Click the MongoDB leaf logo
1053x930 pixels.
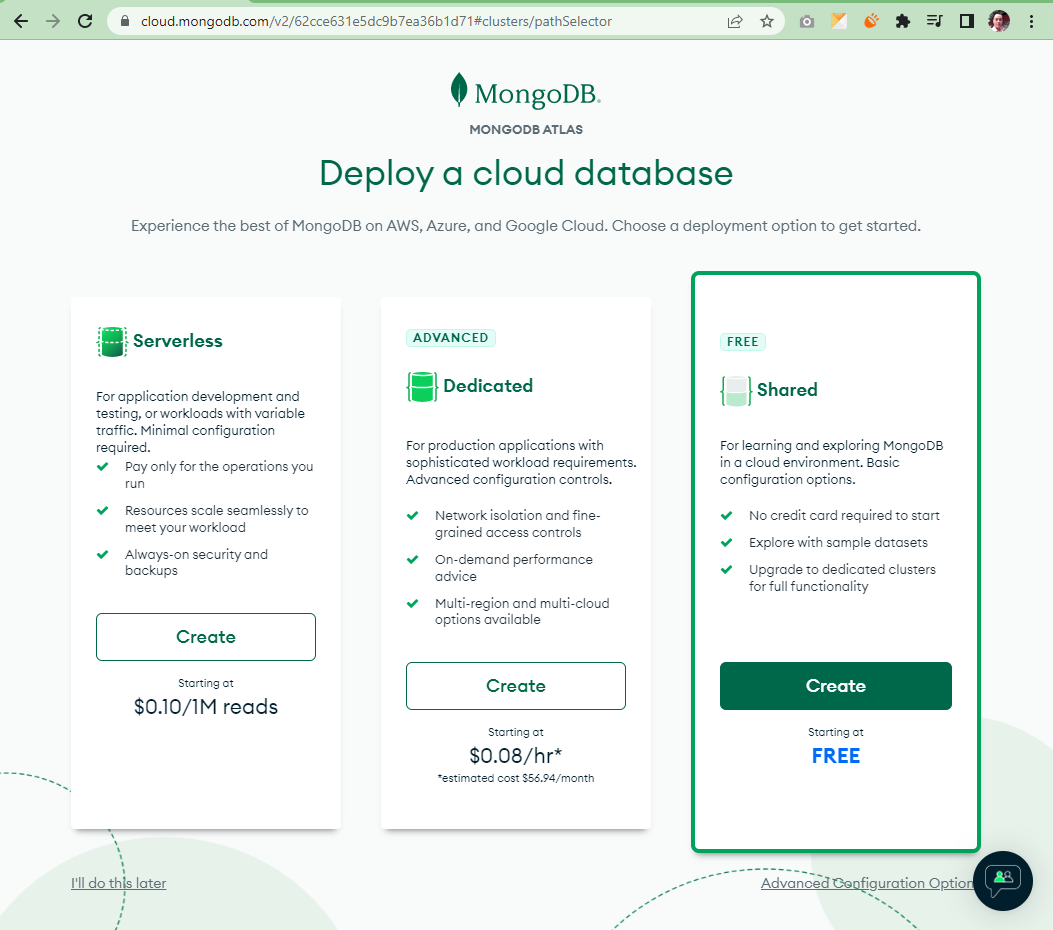(459, 90)
